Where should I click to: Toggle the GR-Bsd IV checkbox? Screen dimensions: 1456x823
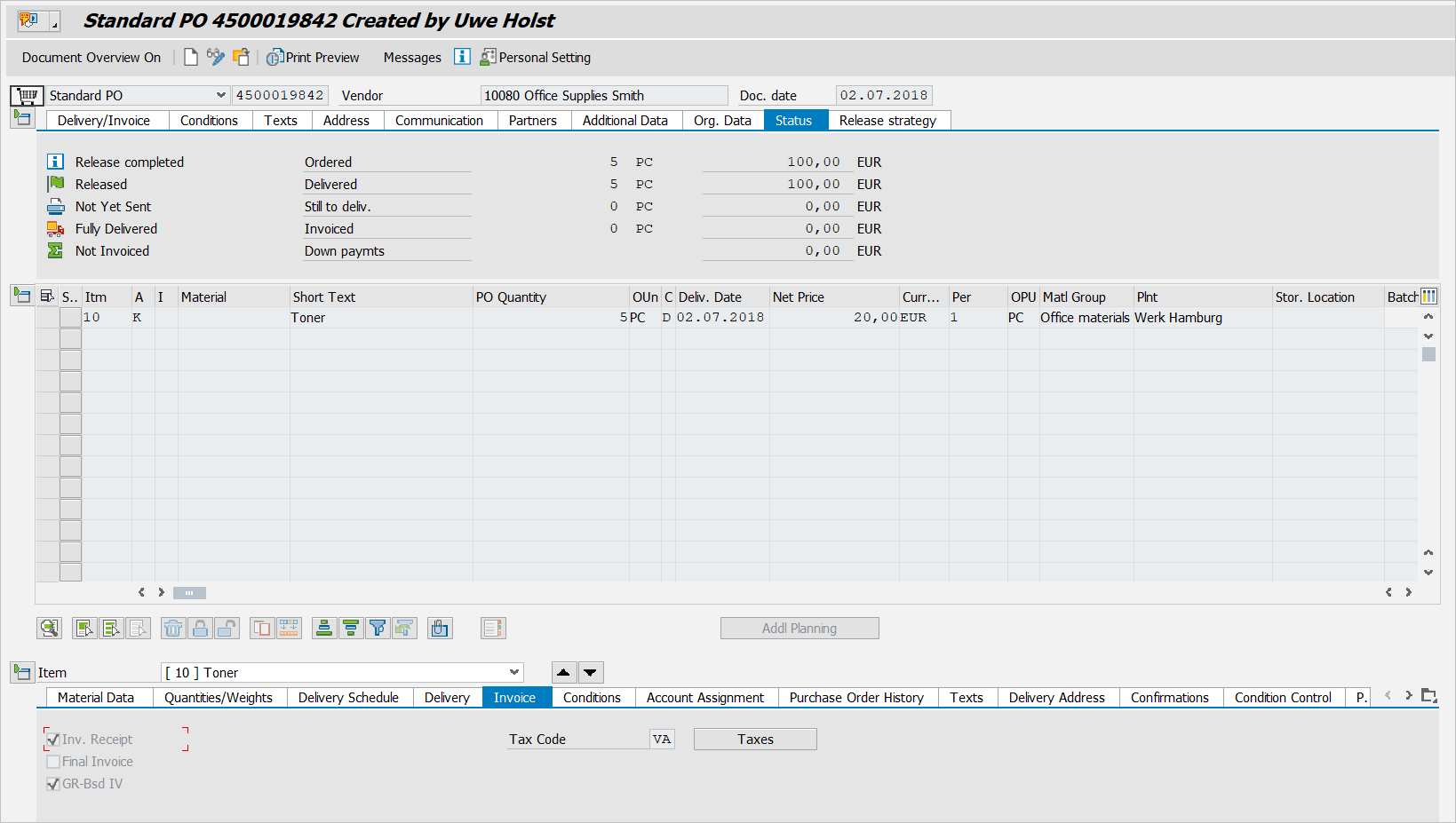pos(53,784)
